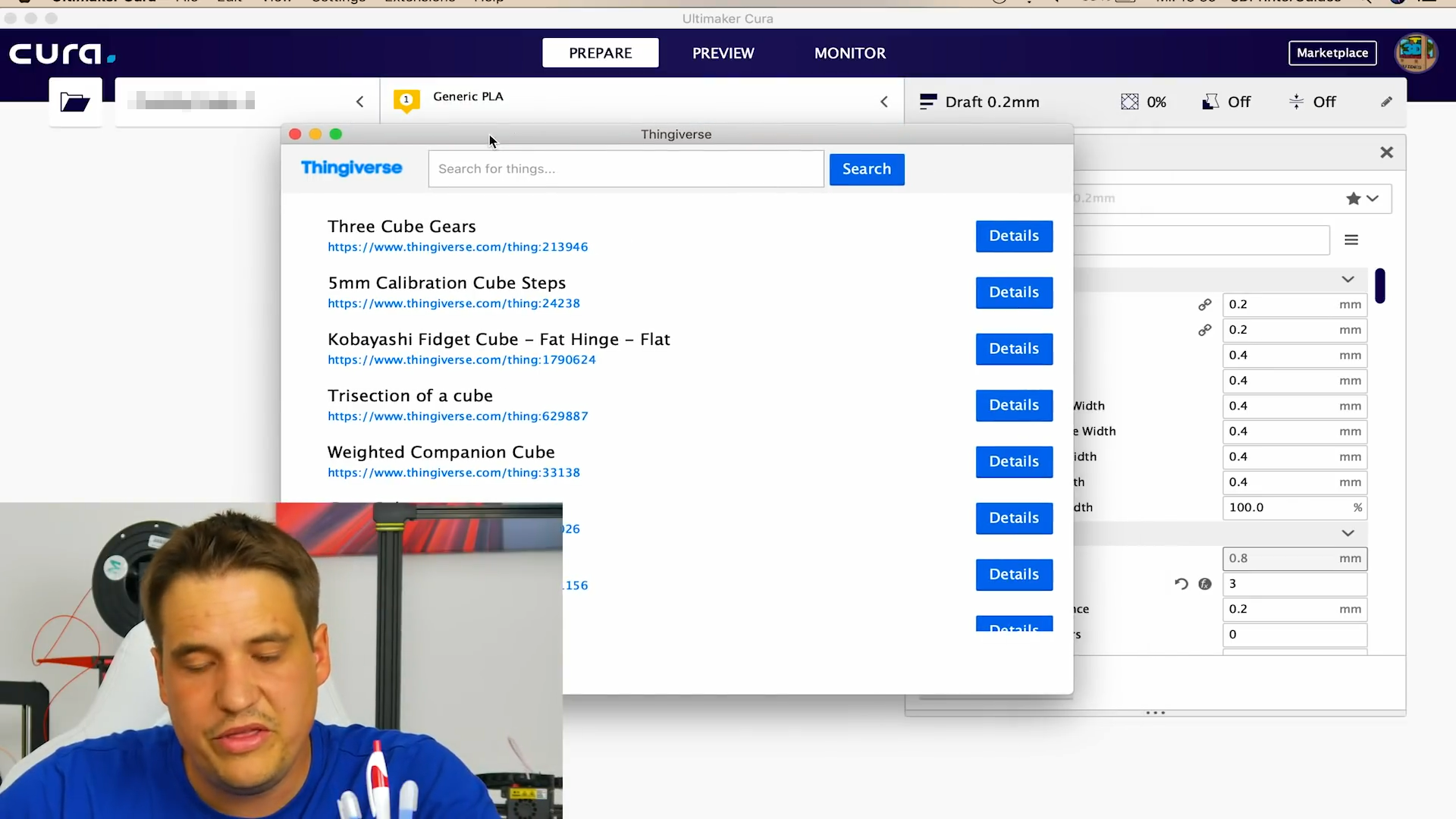Click the Trisection of a cube title
The height and width of the screenshot is (819, 1456).
coord(410,396)
